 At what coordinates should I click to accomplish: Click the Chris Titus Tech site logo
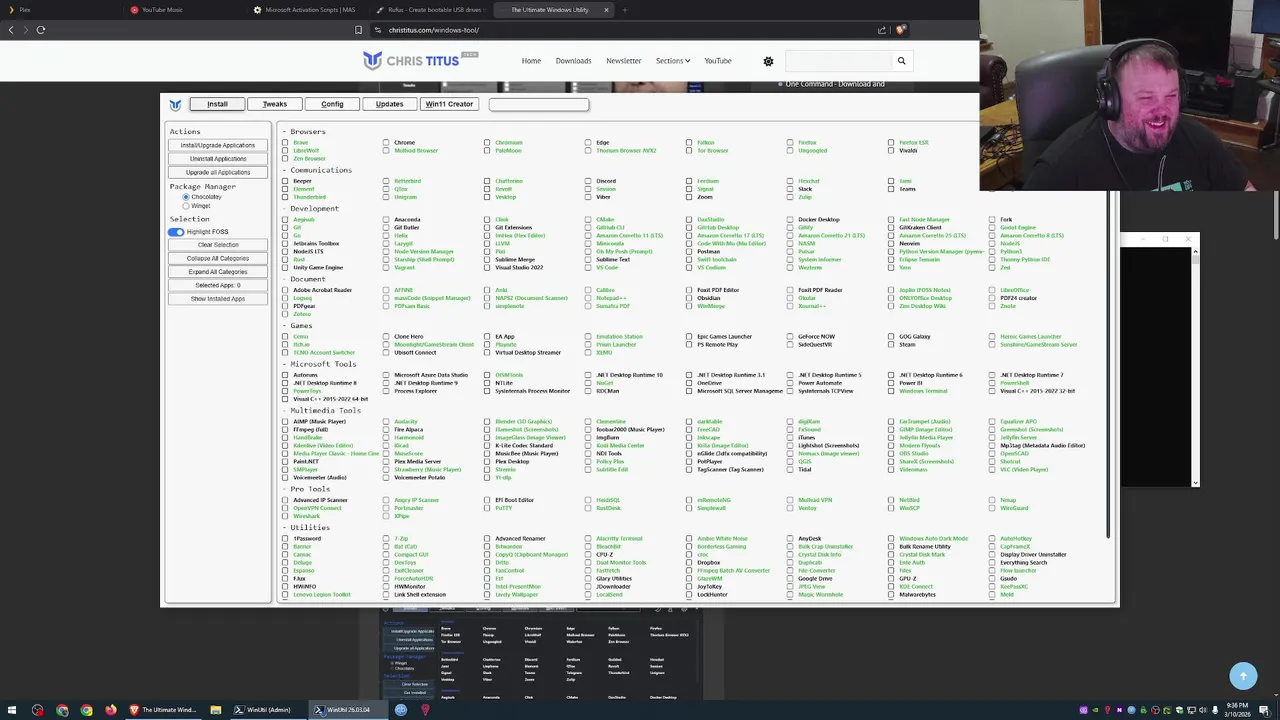[420, 61]
